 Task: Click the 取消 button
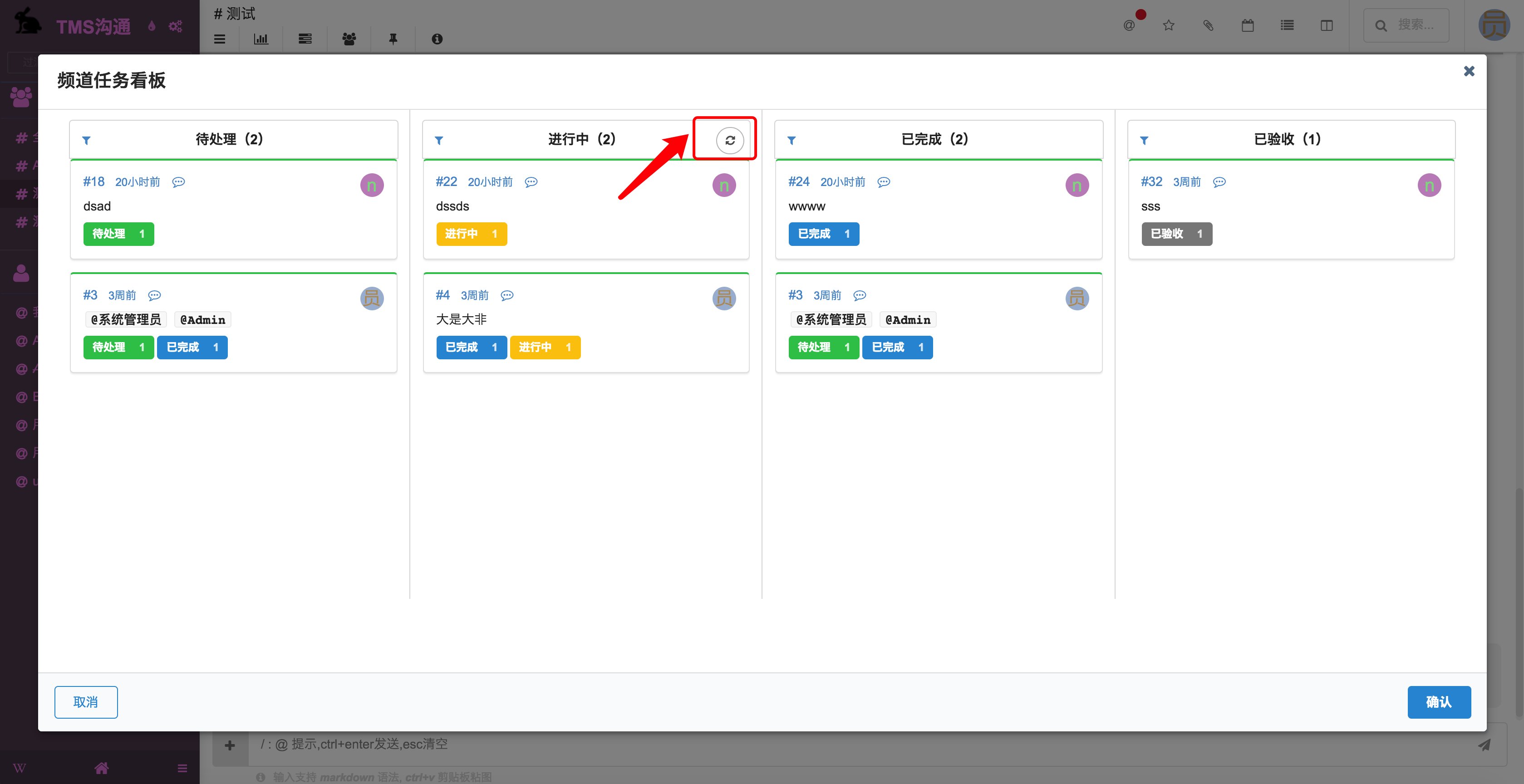tap(86, 702)
